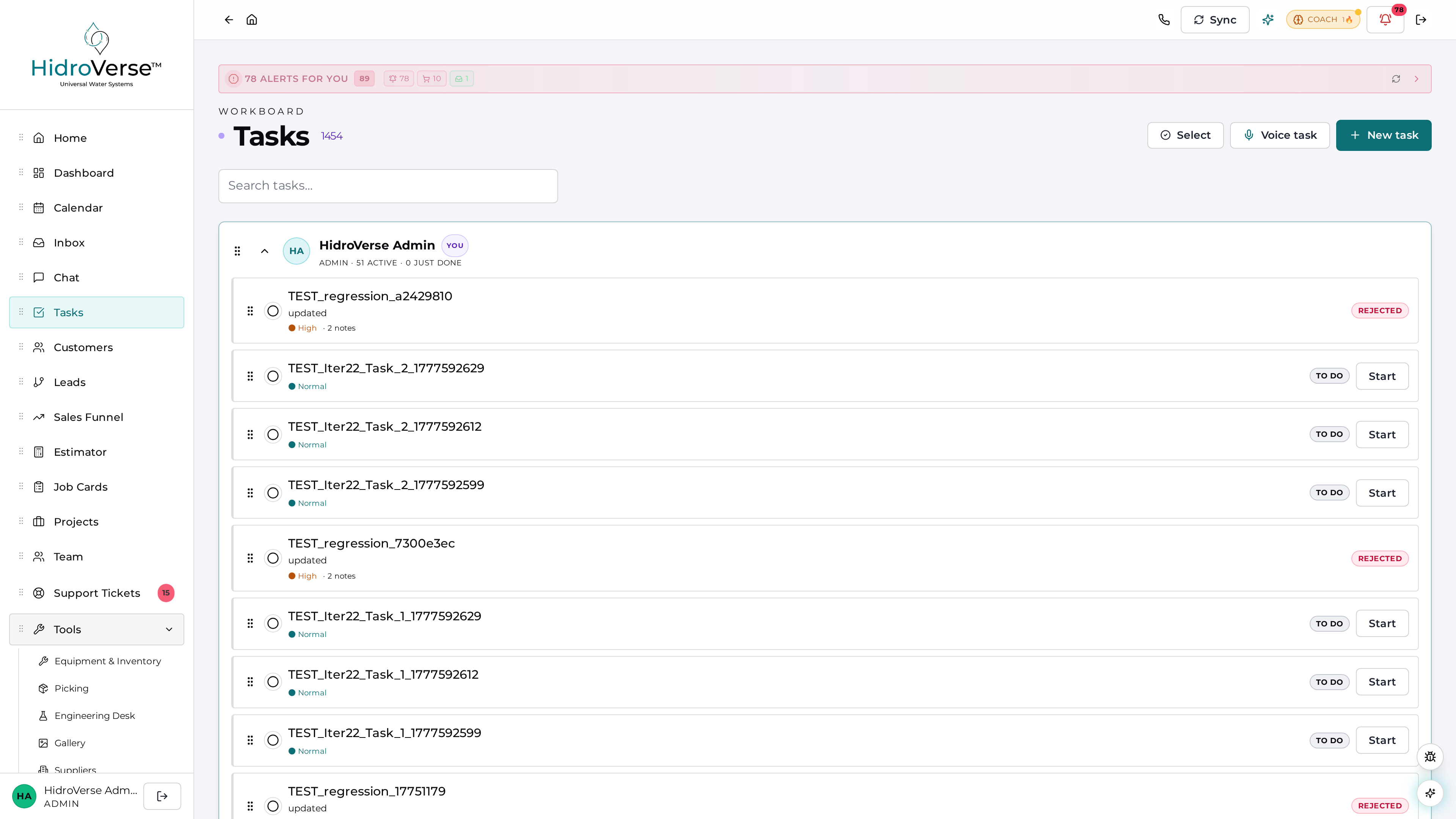Click the Search tasks field
The height and width of the screenshot is (819, 1456).
388,186
